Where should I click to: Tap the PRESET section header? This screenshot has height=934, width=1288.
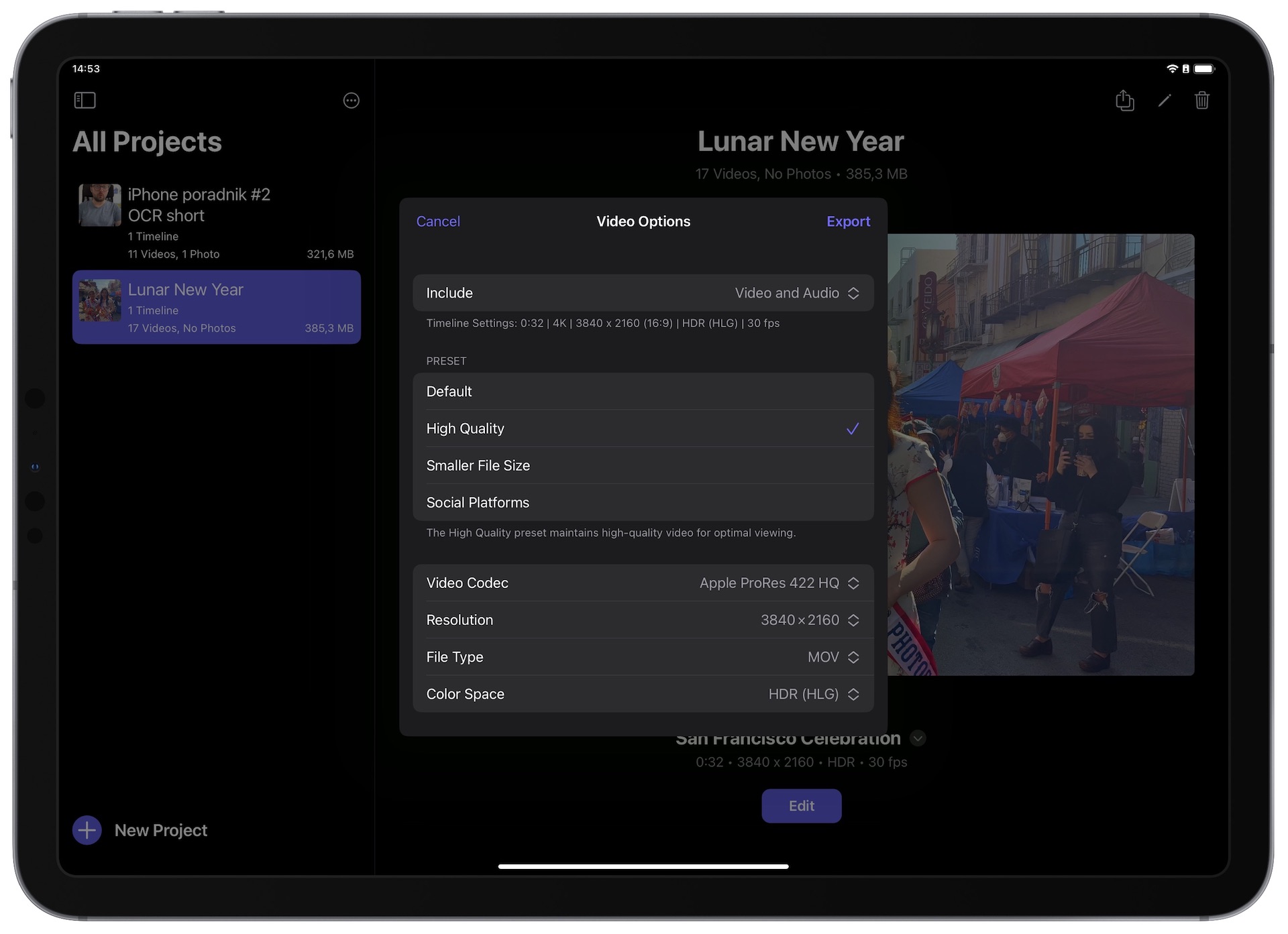tap(446, 361)
